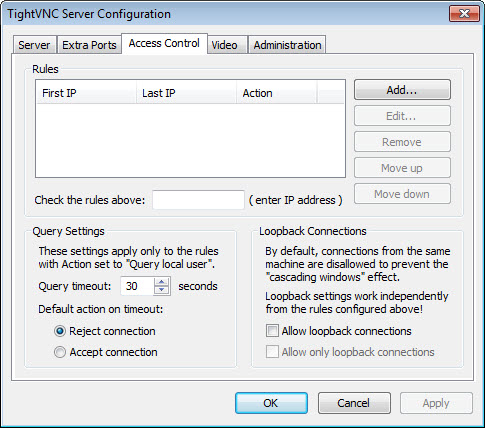Decrease Query timeout with down arrow
485x428 pixels.
click(162, 290)
